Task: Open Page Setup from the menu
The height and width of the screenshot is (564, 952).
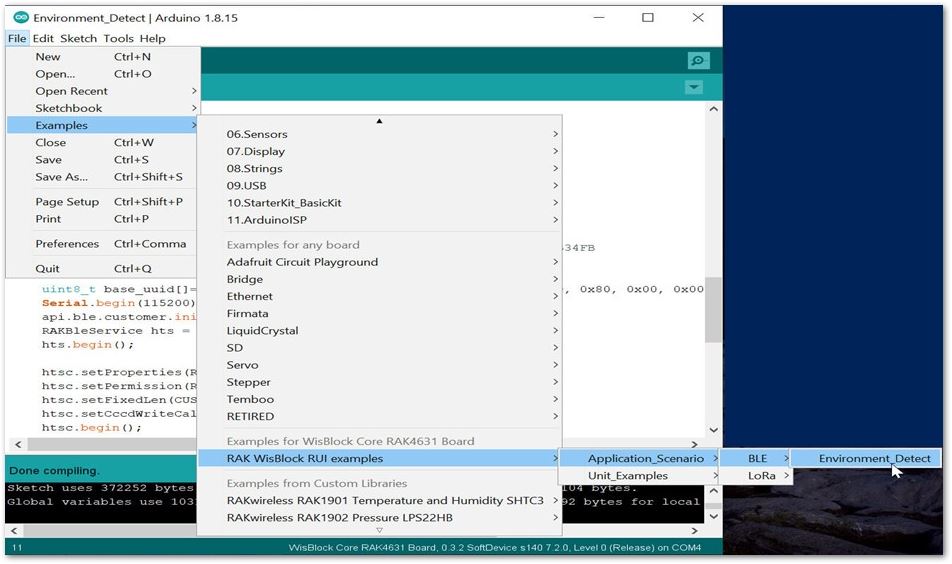Action: tap(103, 202)
